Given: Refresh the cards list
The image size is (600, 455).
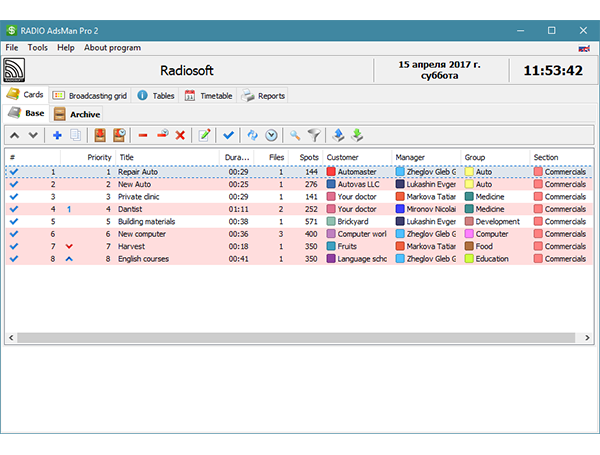Looking at the screenshot, I should point(253,135).
